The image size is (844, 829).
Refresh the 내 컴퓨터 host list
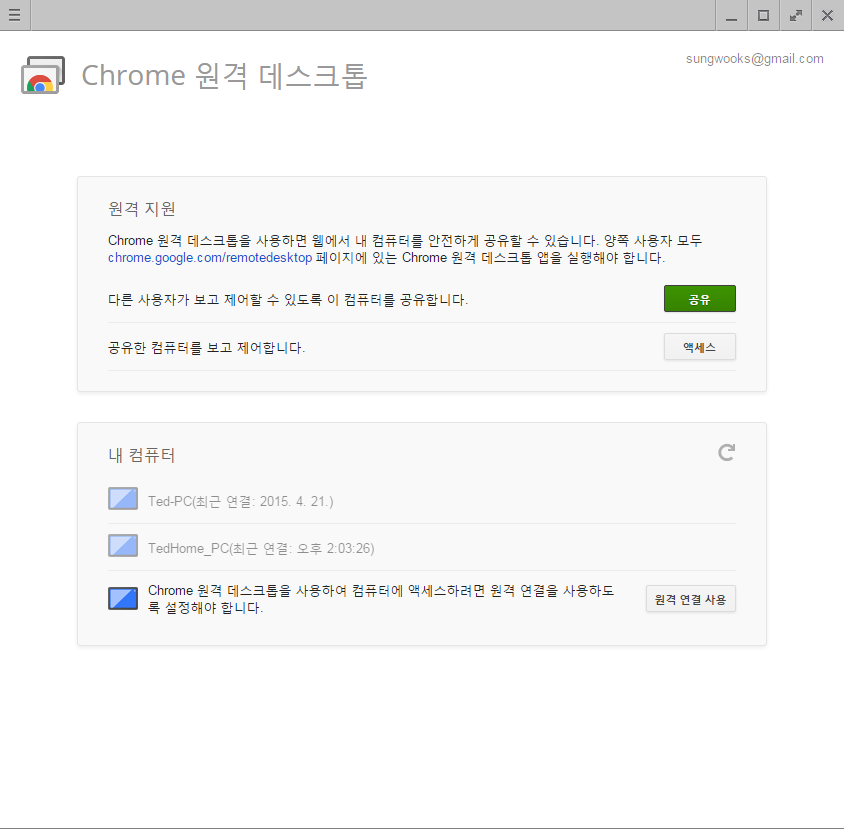click(726, 452)
